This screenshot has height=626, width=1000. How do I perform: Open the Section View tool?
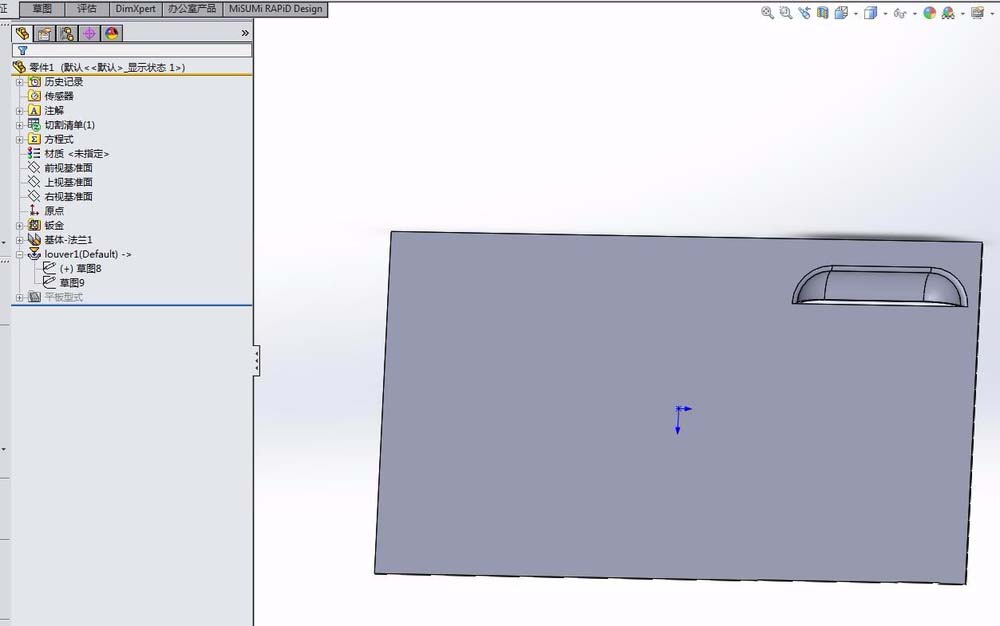tap(822, 14)
